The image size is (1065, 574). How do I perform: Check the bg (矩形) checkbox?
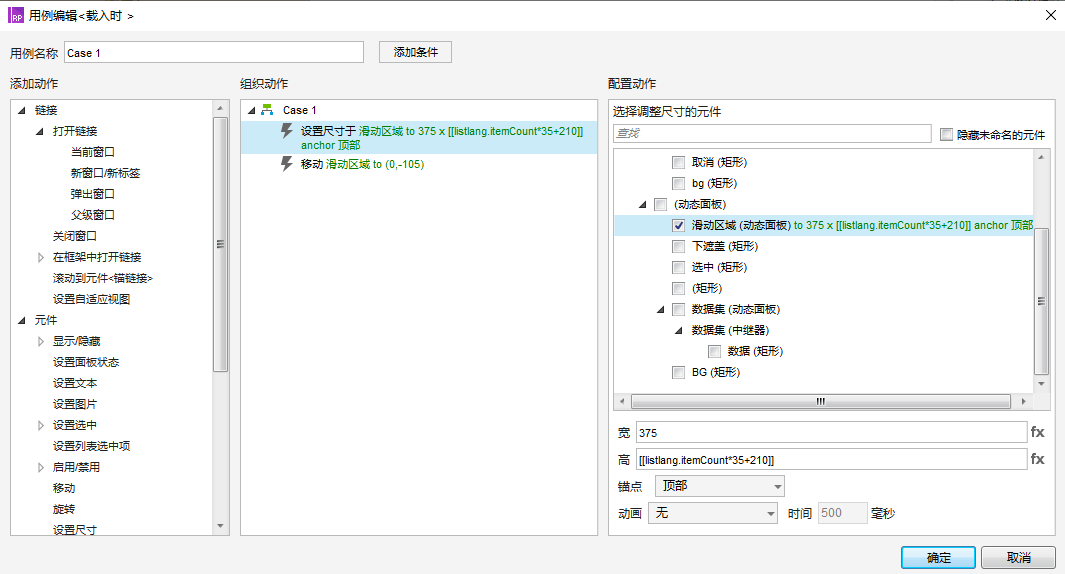point(678,183)
